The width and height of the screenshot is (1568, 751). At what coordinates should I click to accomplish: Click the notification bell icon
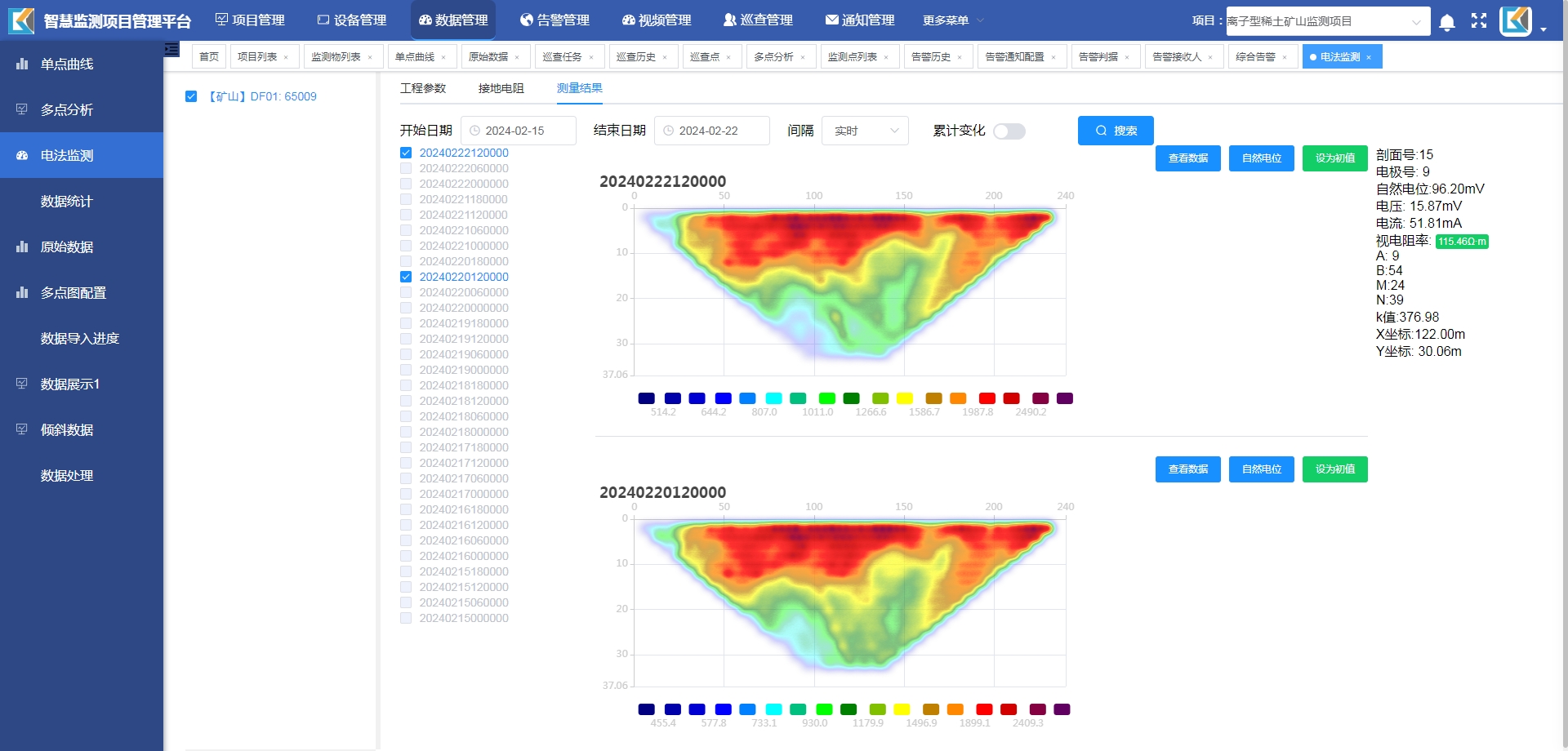pos(1446,22)
